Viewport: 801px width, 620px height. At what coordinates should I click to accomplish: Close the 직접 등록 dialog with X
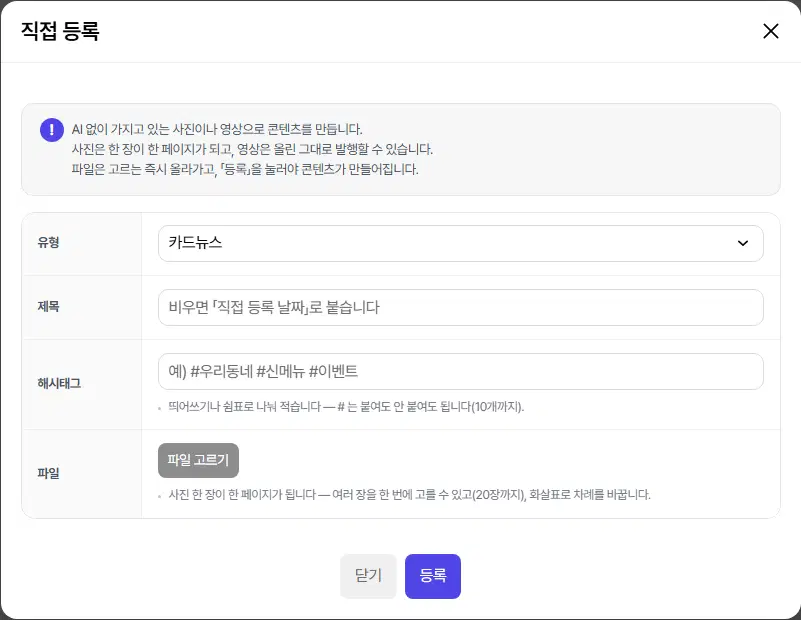(770, 31)
